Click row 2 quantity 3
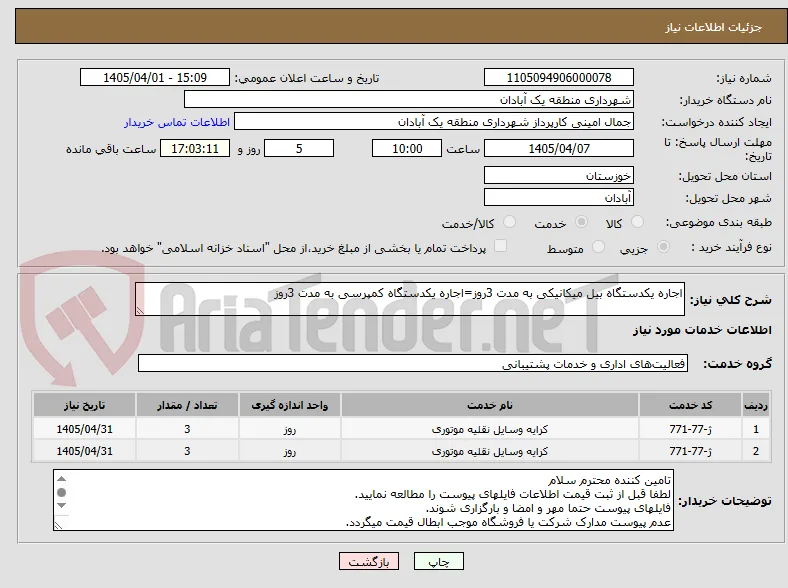The height and width of the screenshot is (588, 788). pyautogui.click(x=187, y=451)
